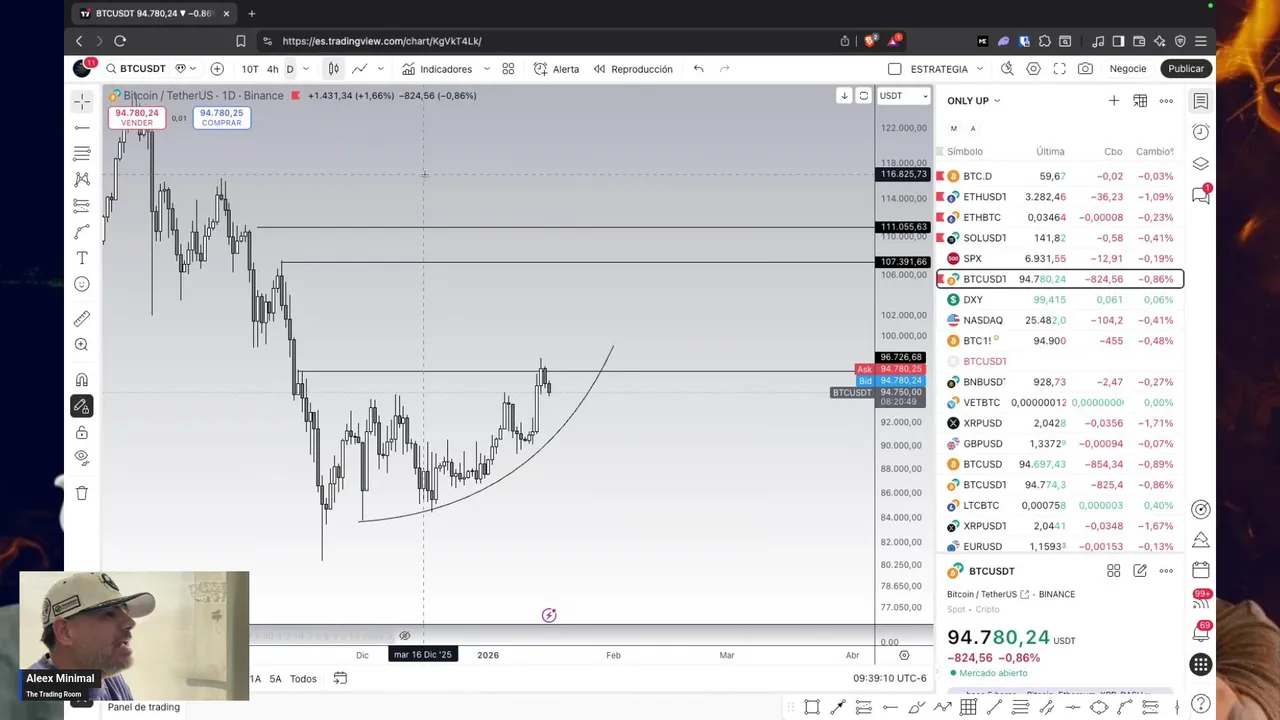Undo the last chart action
Image resolution: width=1280 pixels, height=720 pixels.
pos(699,69)
